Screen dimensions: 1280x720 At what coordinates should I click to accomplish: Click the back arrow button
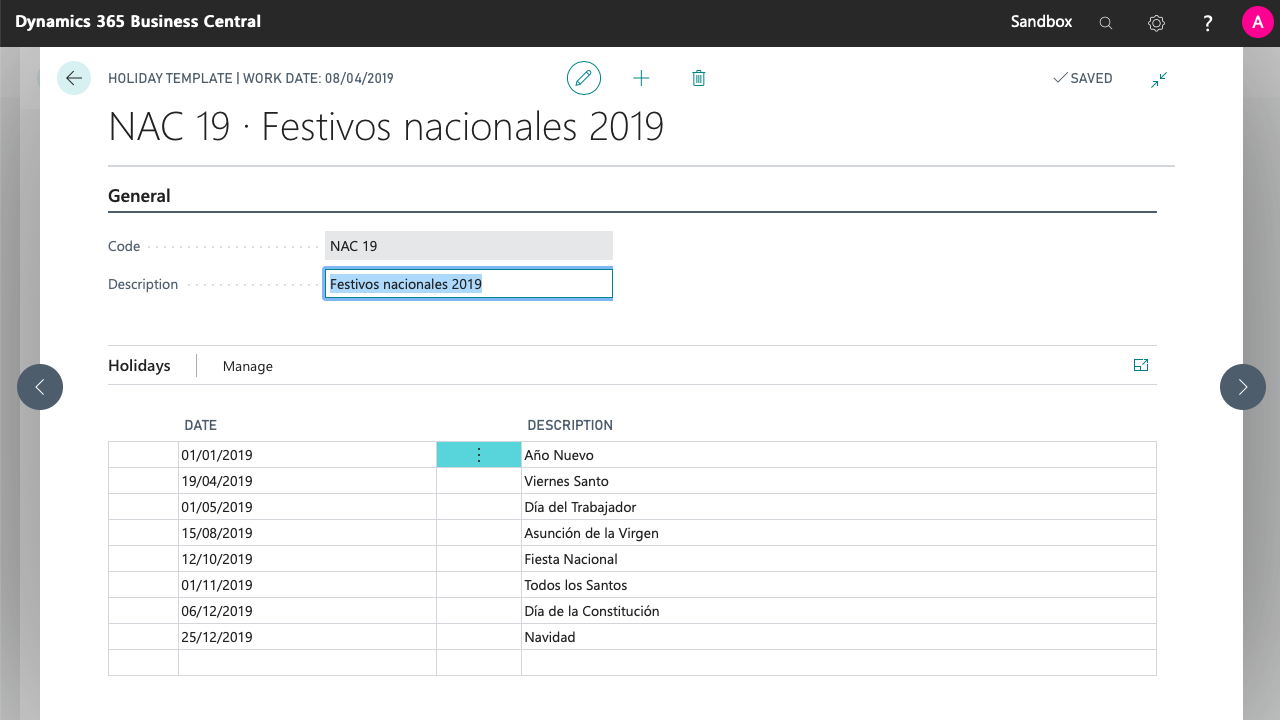tap(74, 78)
